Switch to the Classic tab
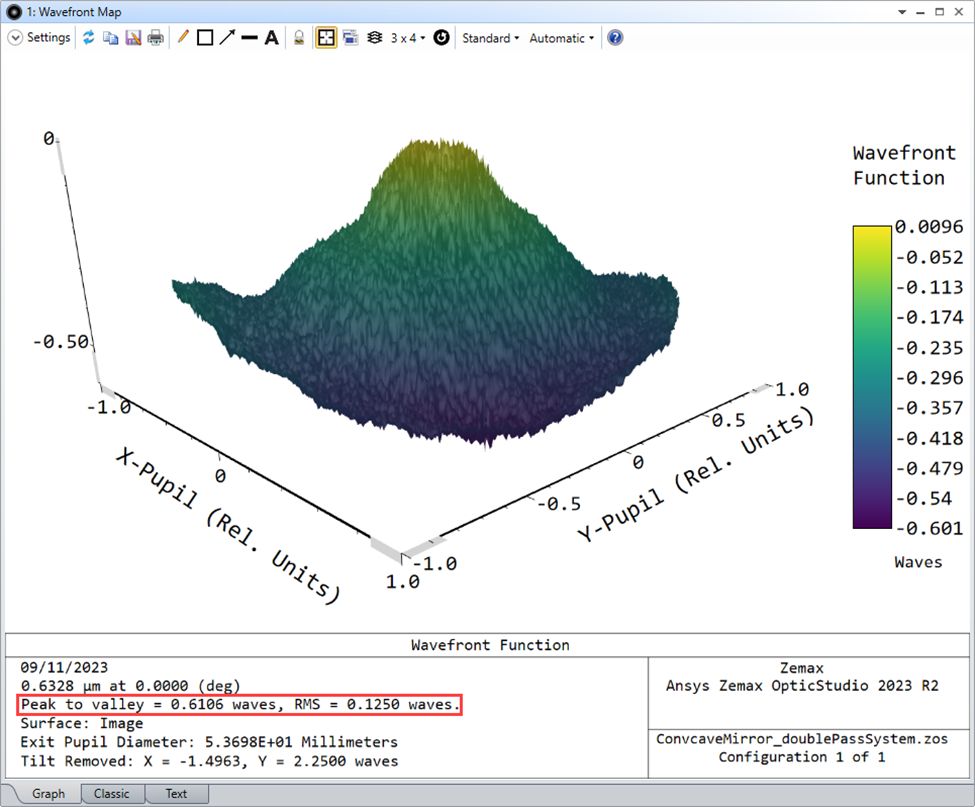The image size is (975, 807). pyautogui.click(x=112, y=794)
